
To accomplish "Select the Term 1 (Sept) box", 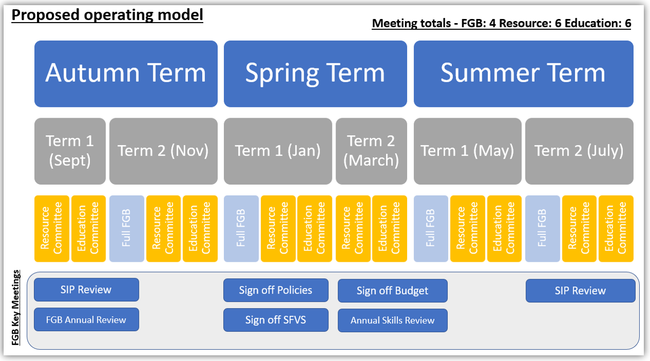I will point(70,151).
